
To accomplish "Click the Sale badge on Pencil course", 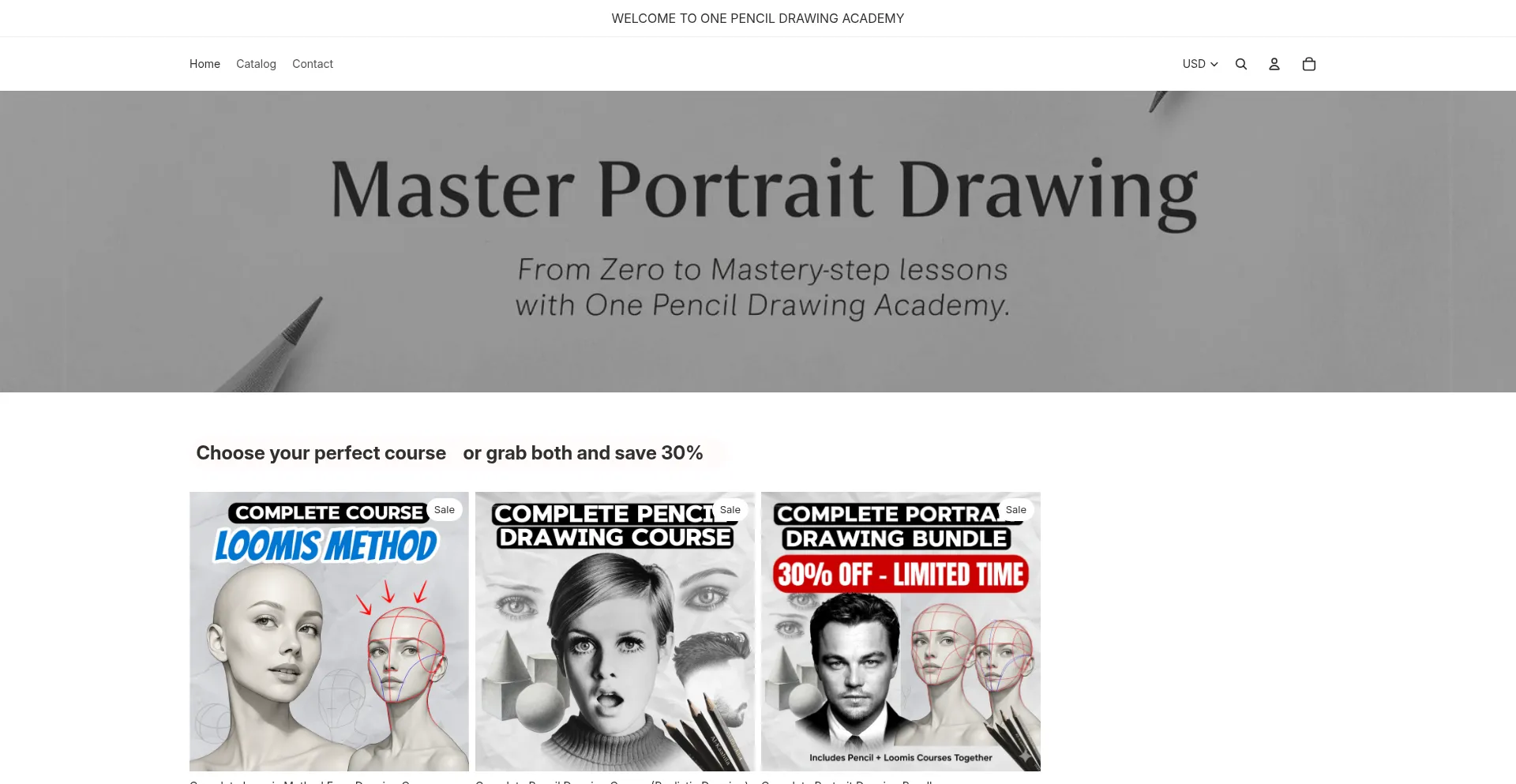I will pyautogui.click(x=730, y=510).
